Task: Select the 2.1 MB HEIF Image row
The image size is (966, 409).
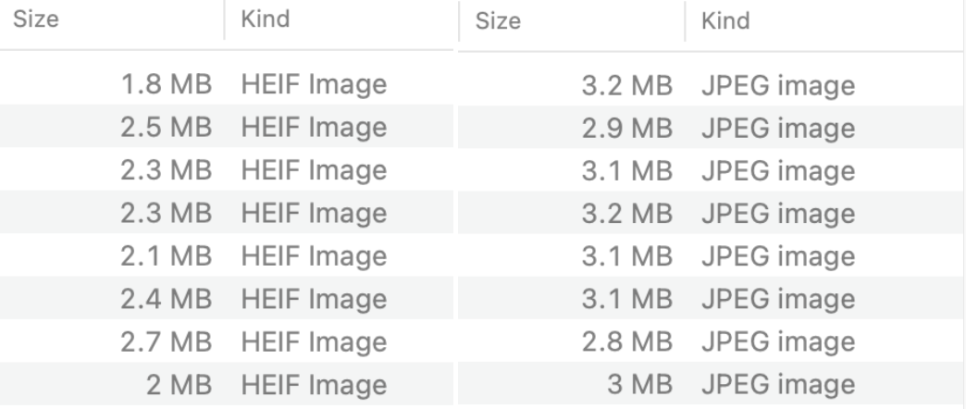Action: click(x=227, y=255)
